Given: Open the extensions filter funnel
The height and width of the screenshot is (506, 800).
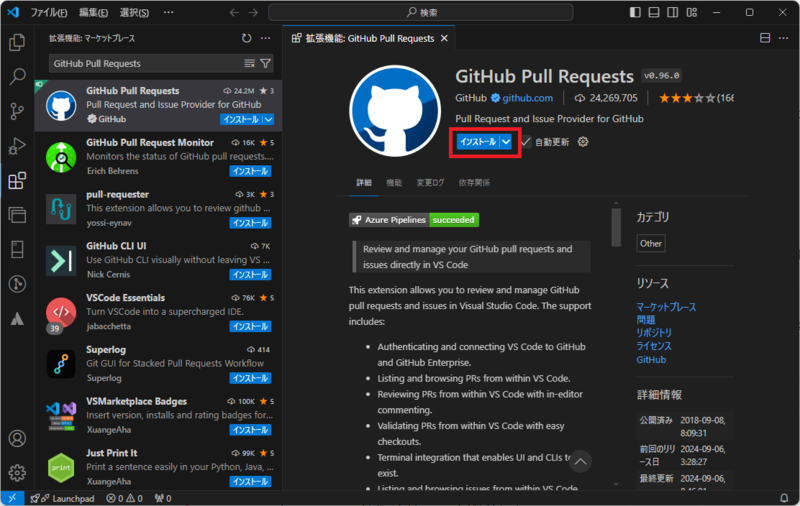Looking at the screenshot, I should pyautogui.click(x=265, y=63).
